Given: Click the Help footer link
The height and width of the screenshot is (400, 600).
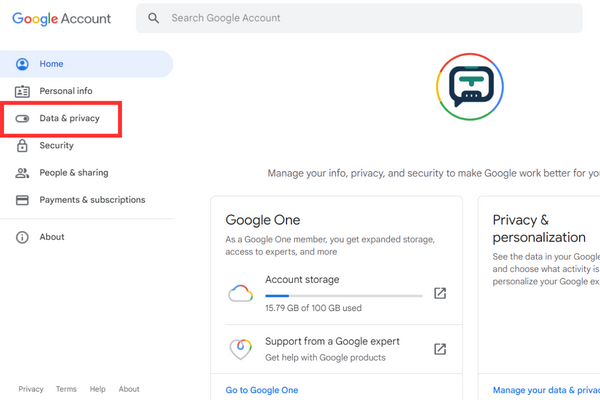Looking at the screenshot, I should coord(98,389).
